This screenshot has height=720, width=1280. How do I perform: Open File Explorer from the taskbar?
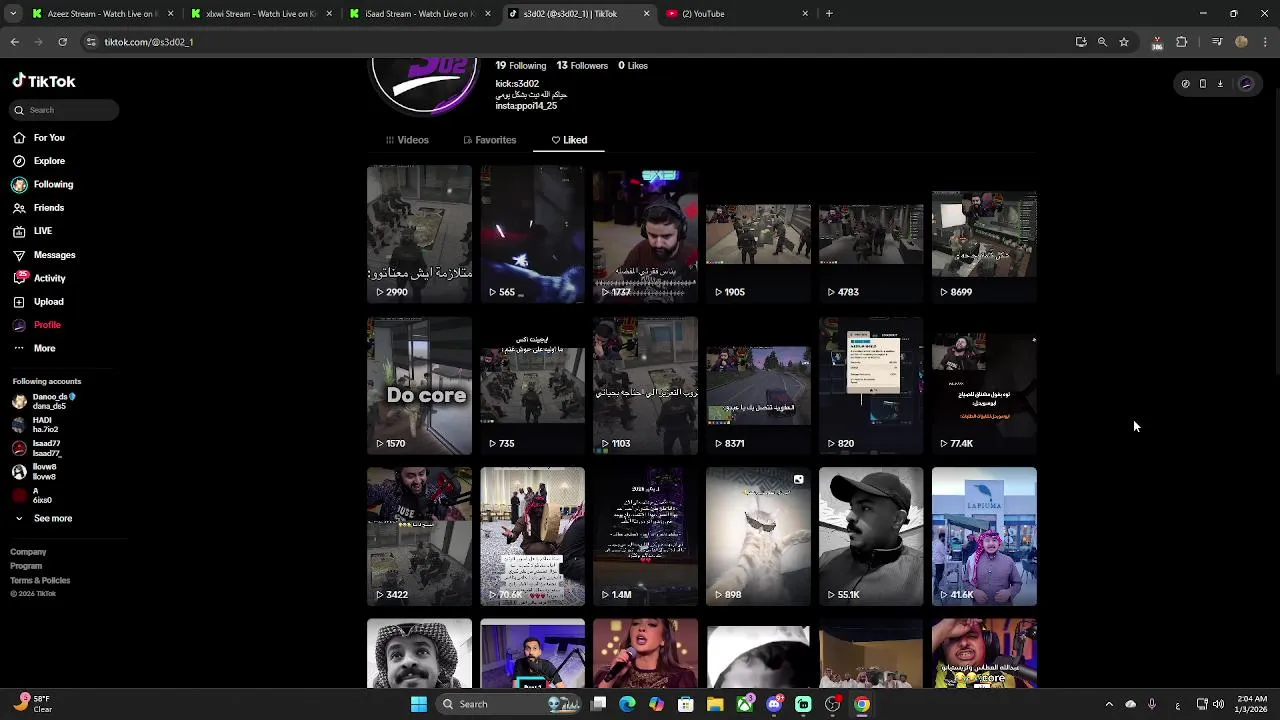715,704
